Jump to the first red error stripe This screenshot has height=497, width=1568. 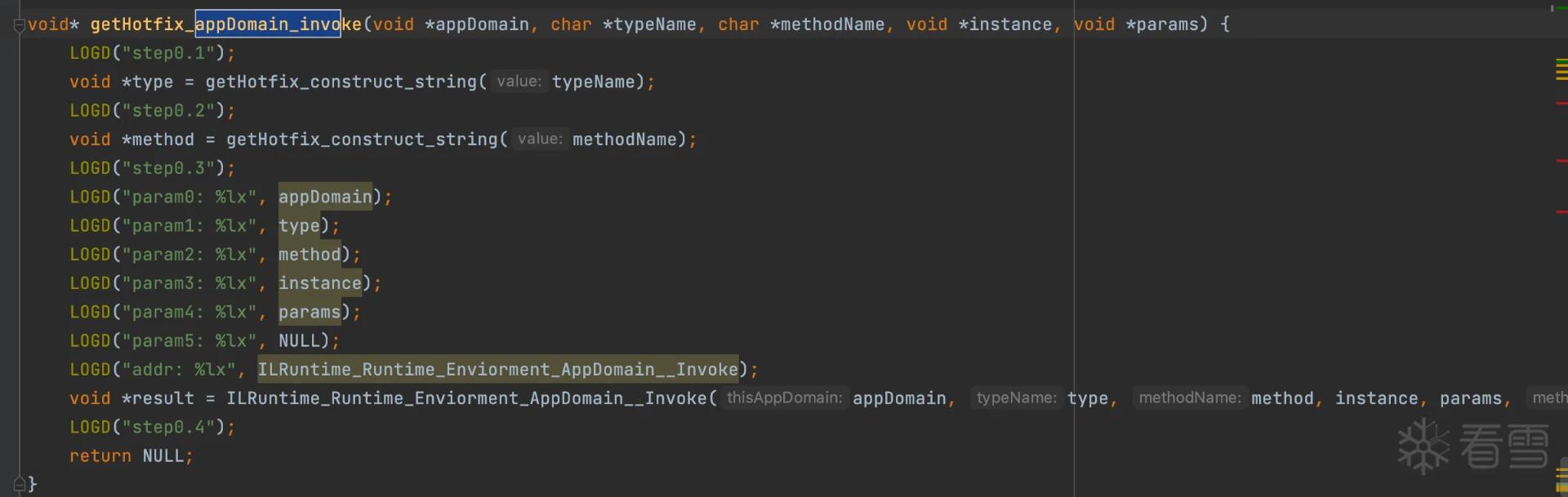(1561, 104)
